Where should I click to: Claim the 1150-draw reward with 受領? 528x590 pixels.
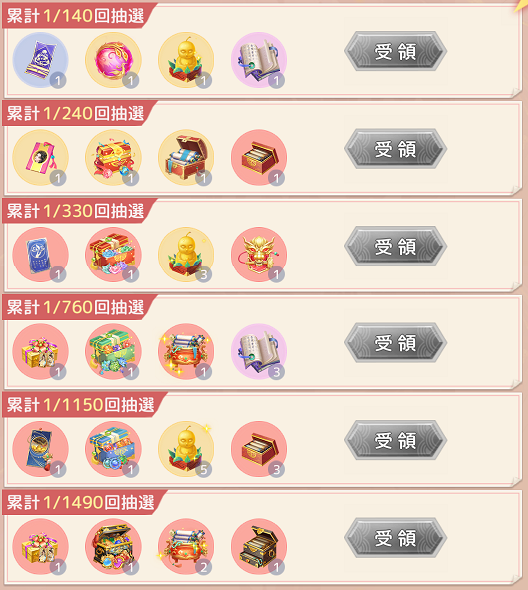[395, 440]
